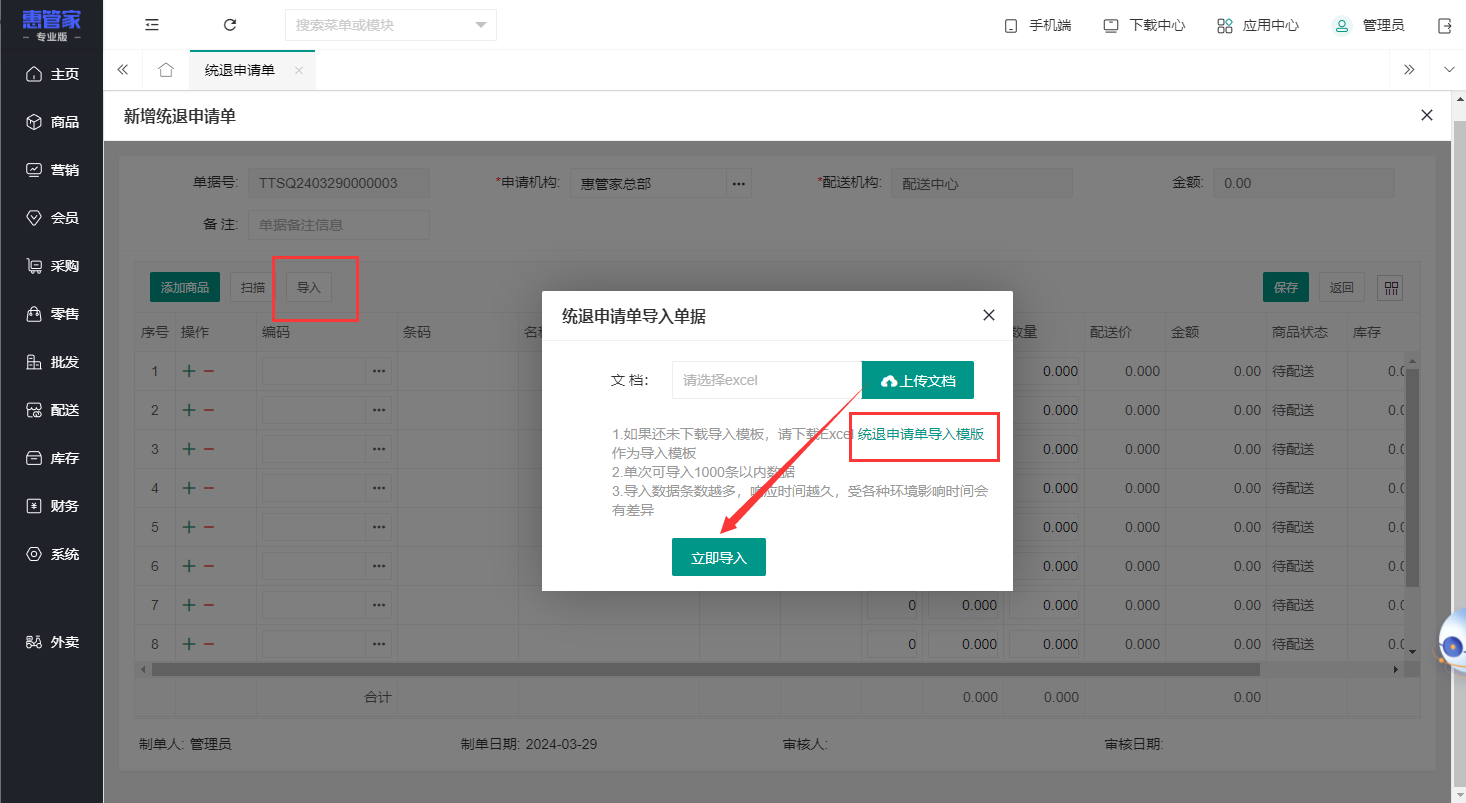Open product picker ellipsis in row 5

[x=379, y=527]
